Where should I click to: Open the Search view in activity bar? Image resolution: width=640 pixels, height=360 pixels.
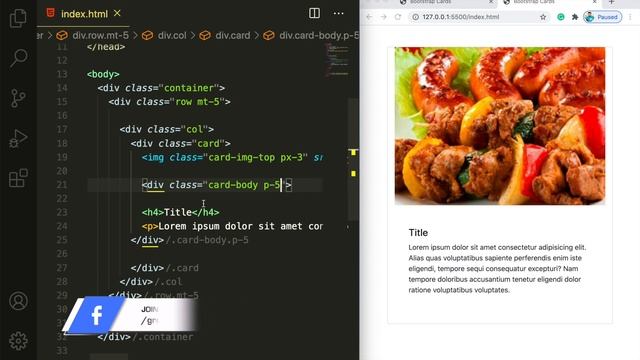[x=18, y=58]
